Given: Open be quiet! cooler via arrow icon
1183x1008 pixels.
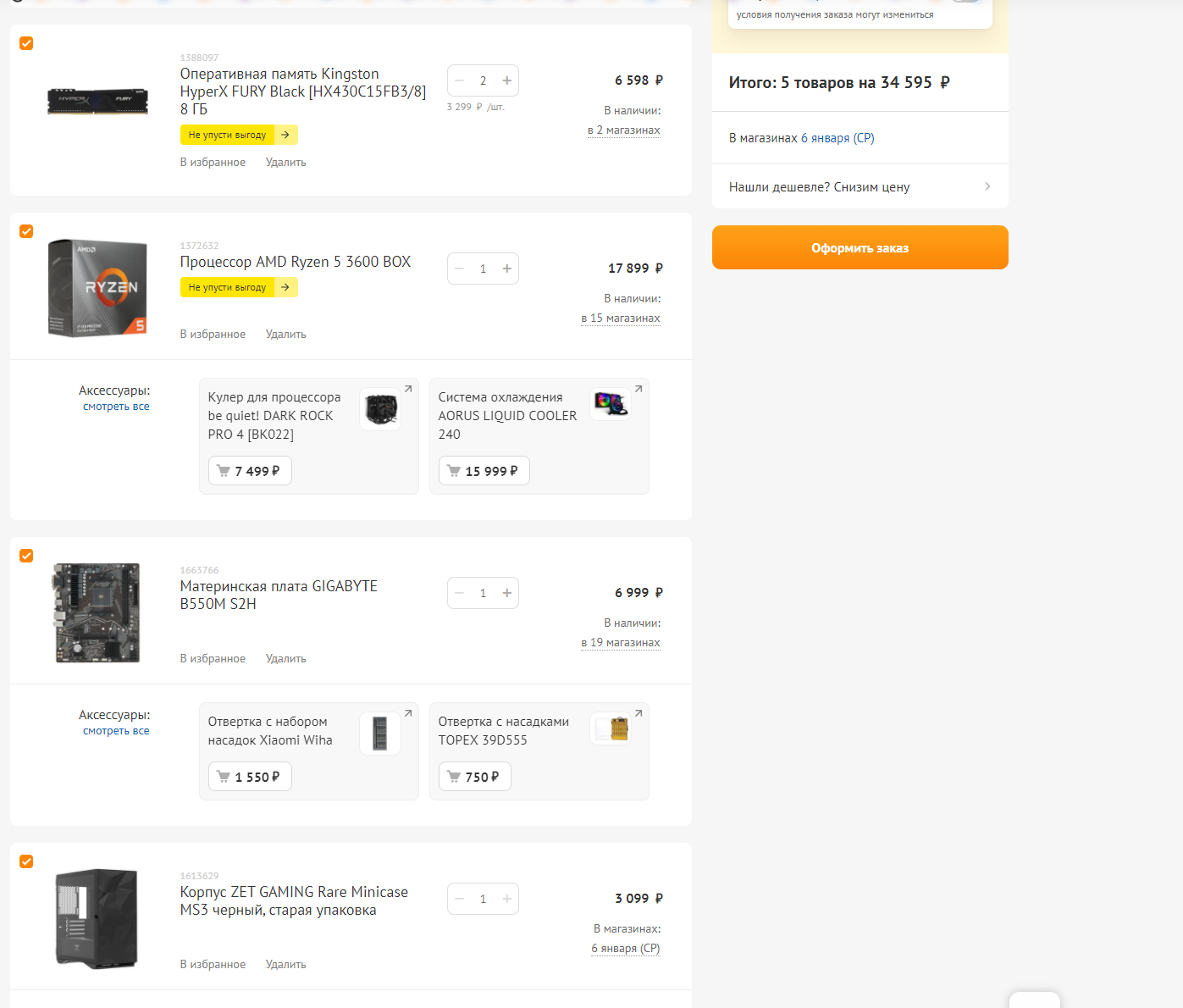Looking at the screenshot, I should pyautogui.click(x=408, y=389).
